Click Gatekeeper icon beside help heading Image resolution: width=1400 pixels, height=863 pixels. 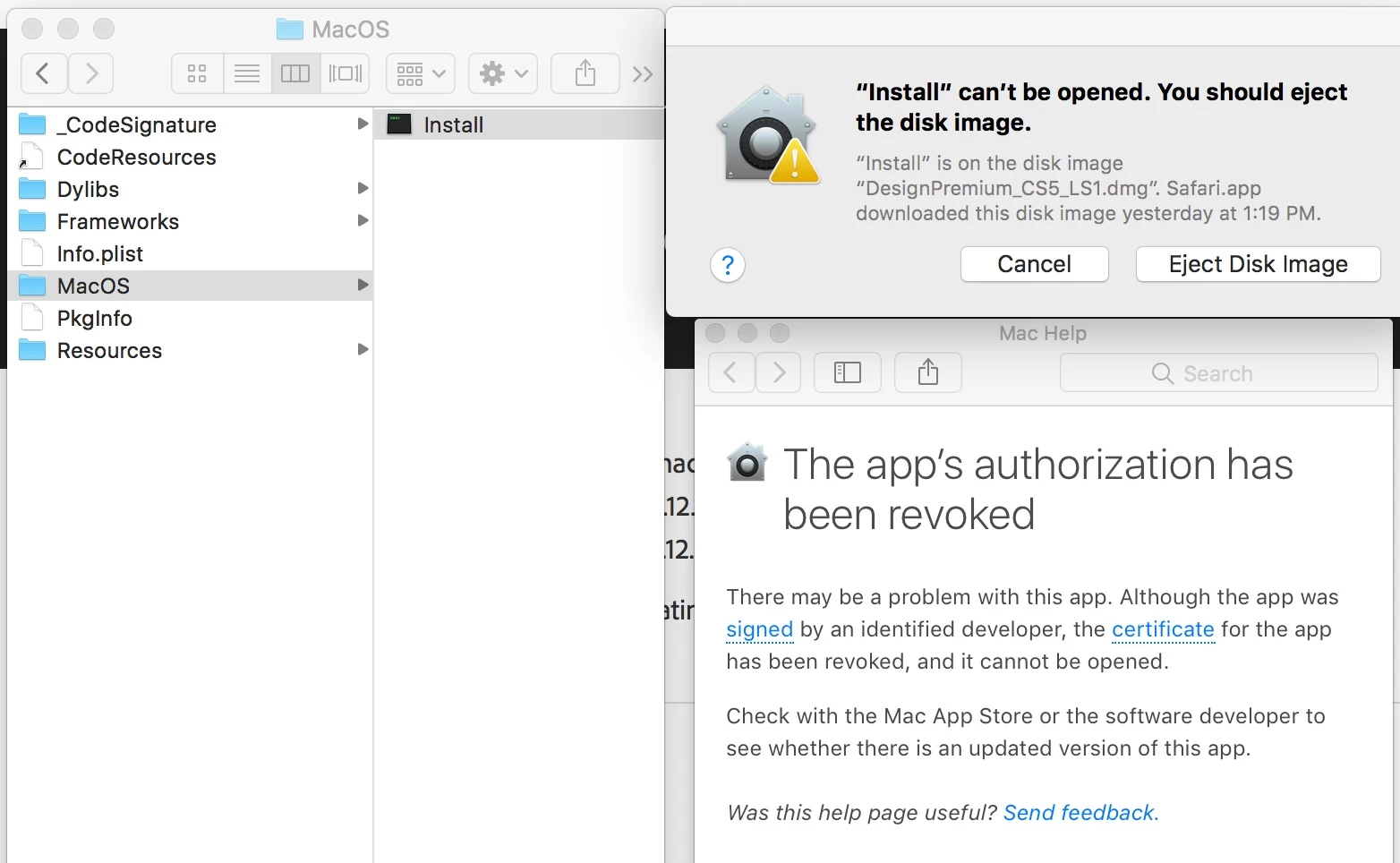(x=747, y=463)
